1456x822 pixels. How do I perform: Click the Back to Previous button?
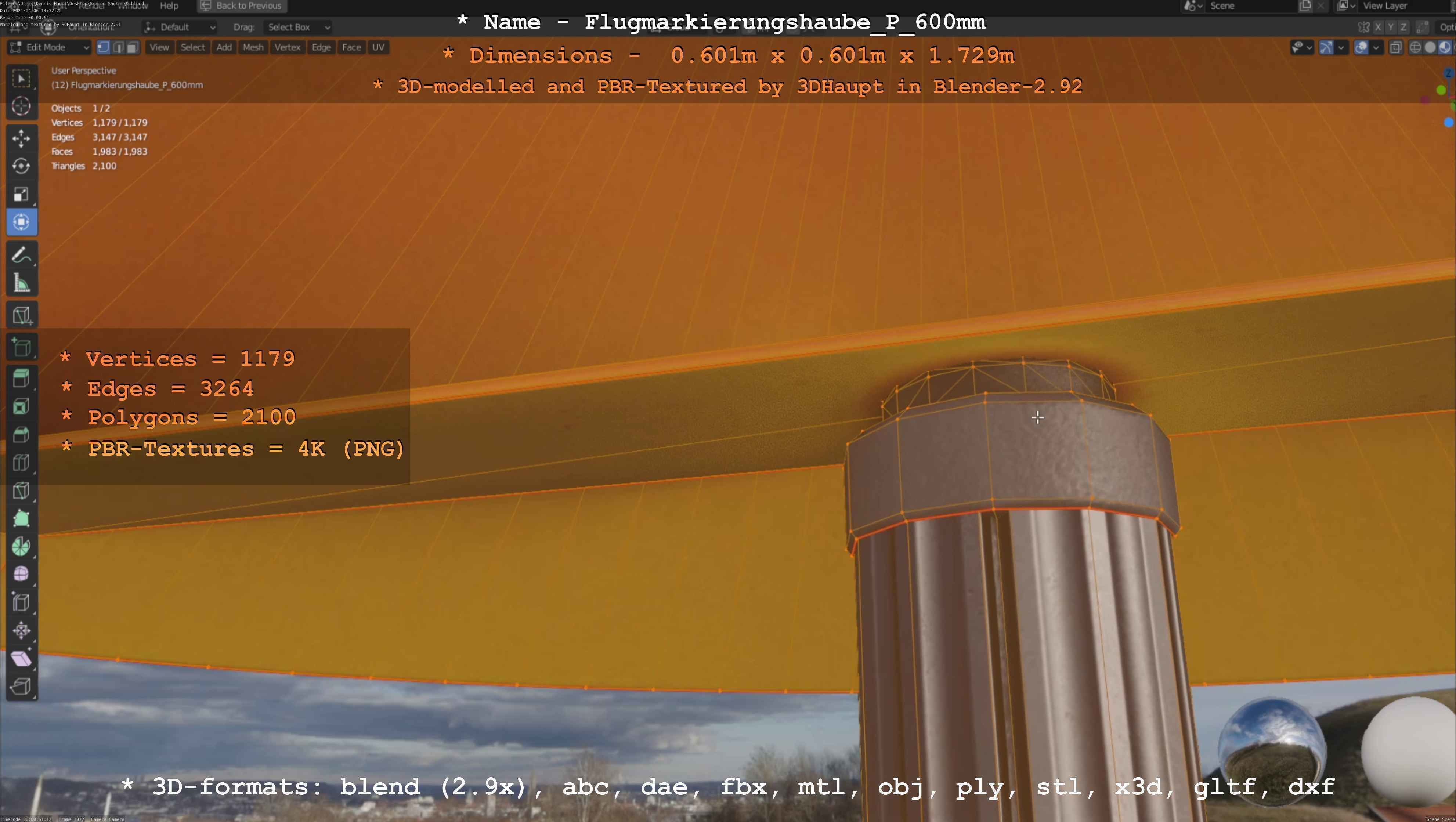click(x=242, y=6)
